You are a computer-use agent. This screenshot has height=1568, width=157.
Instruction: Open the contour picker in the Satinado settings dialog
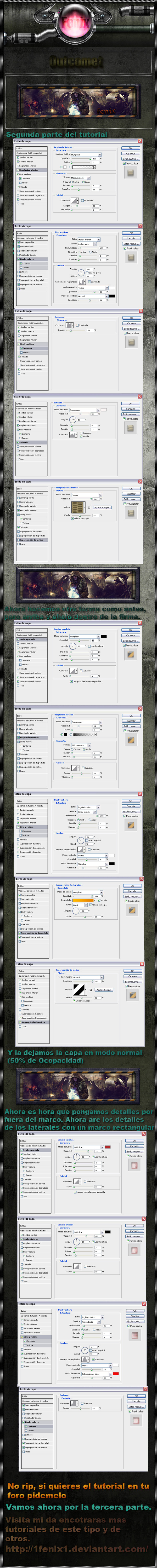74,435
